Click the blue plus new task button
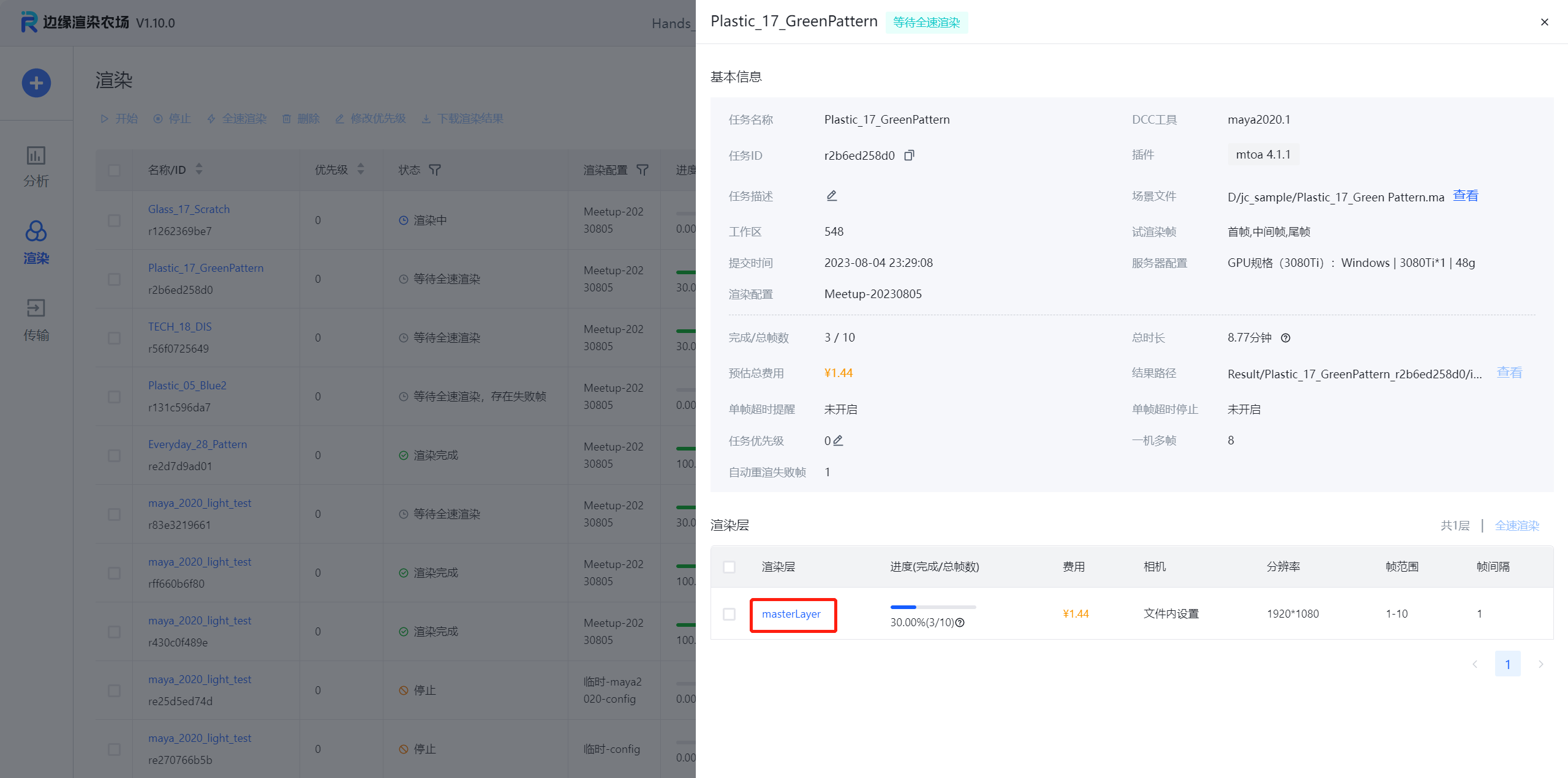This screenshot has height=778, width=1568. tap(36, 83)
